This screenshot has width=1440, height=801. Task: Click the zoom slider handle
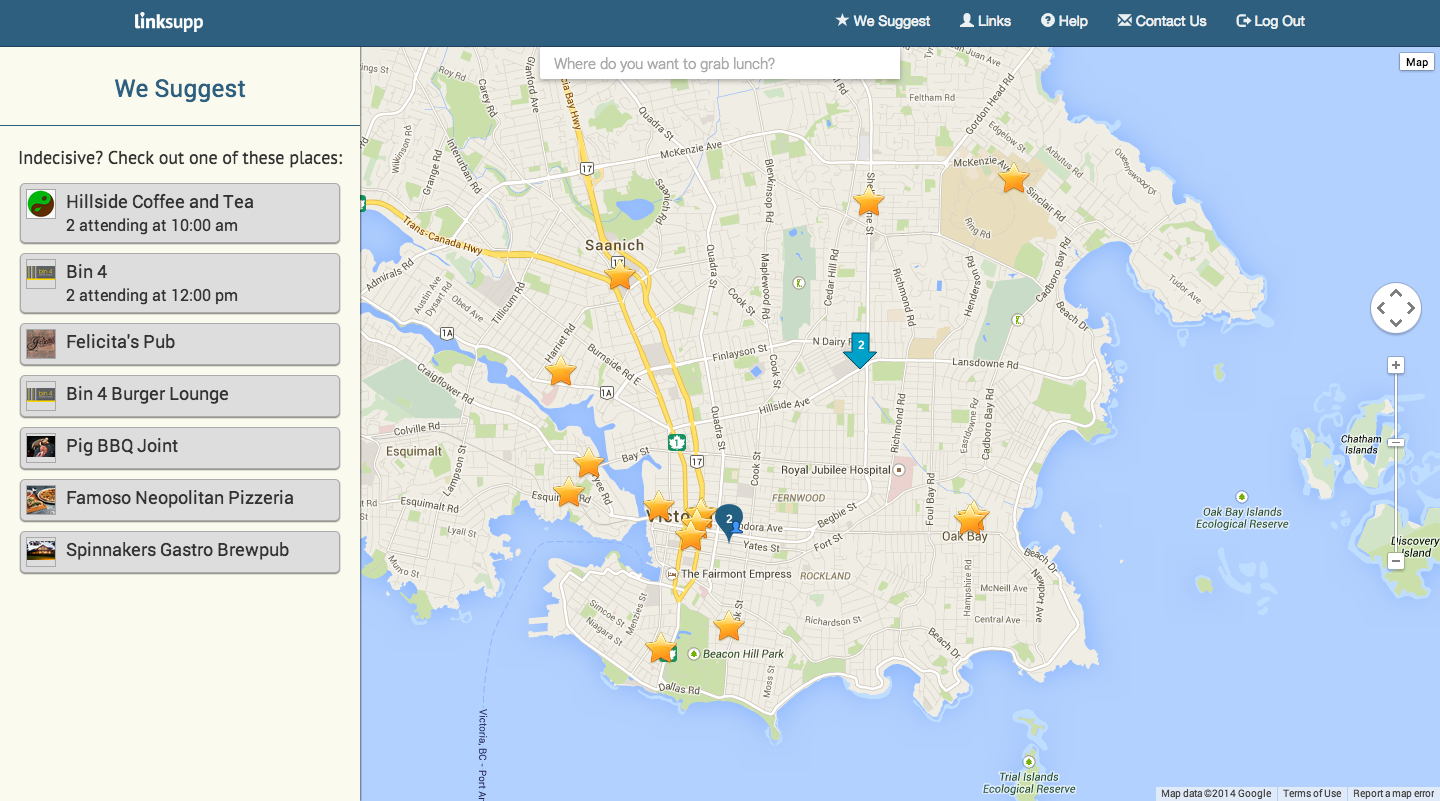tap(1396, 442)
